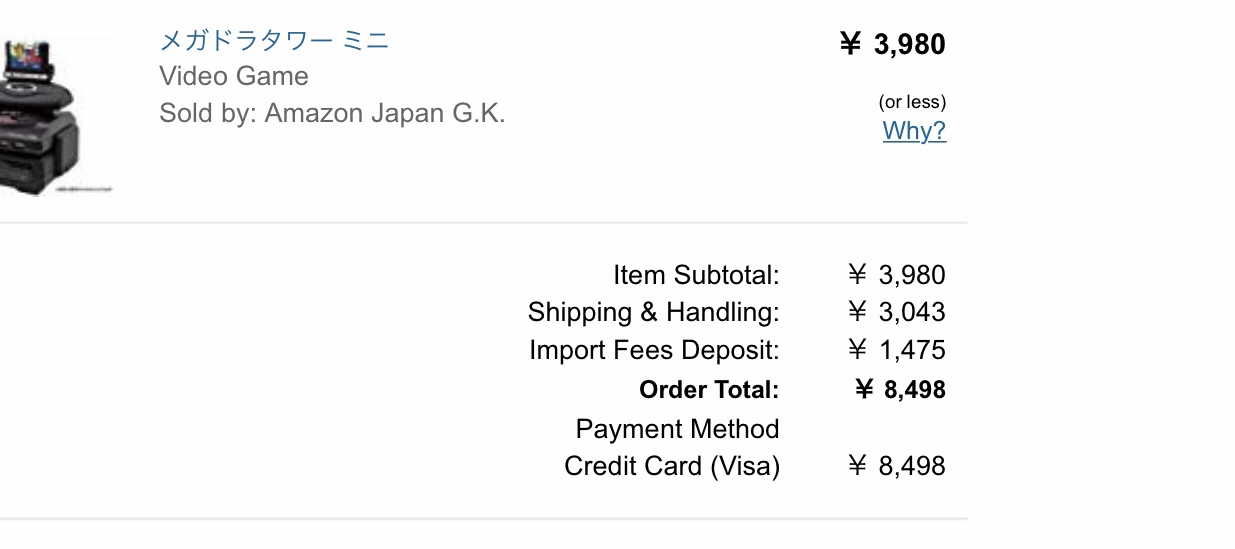
Task: Click the ¥ 3,980 item subtotal amount
Action: [x=896, y=275]
